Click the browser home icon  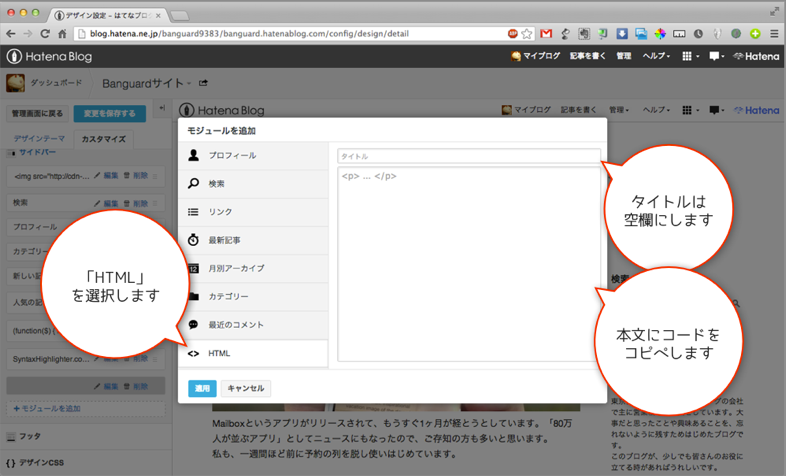[62, 34]
